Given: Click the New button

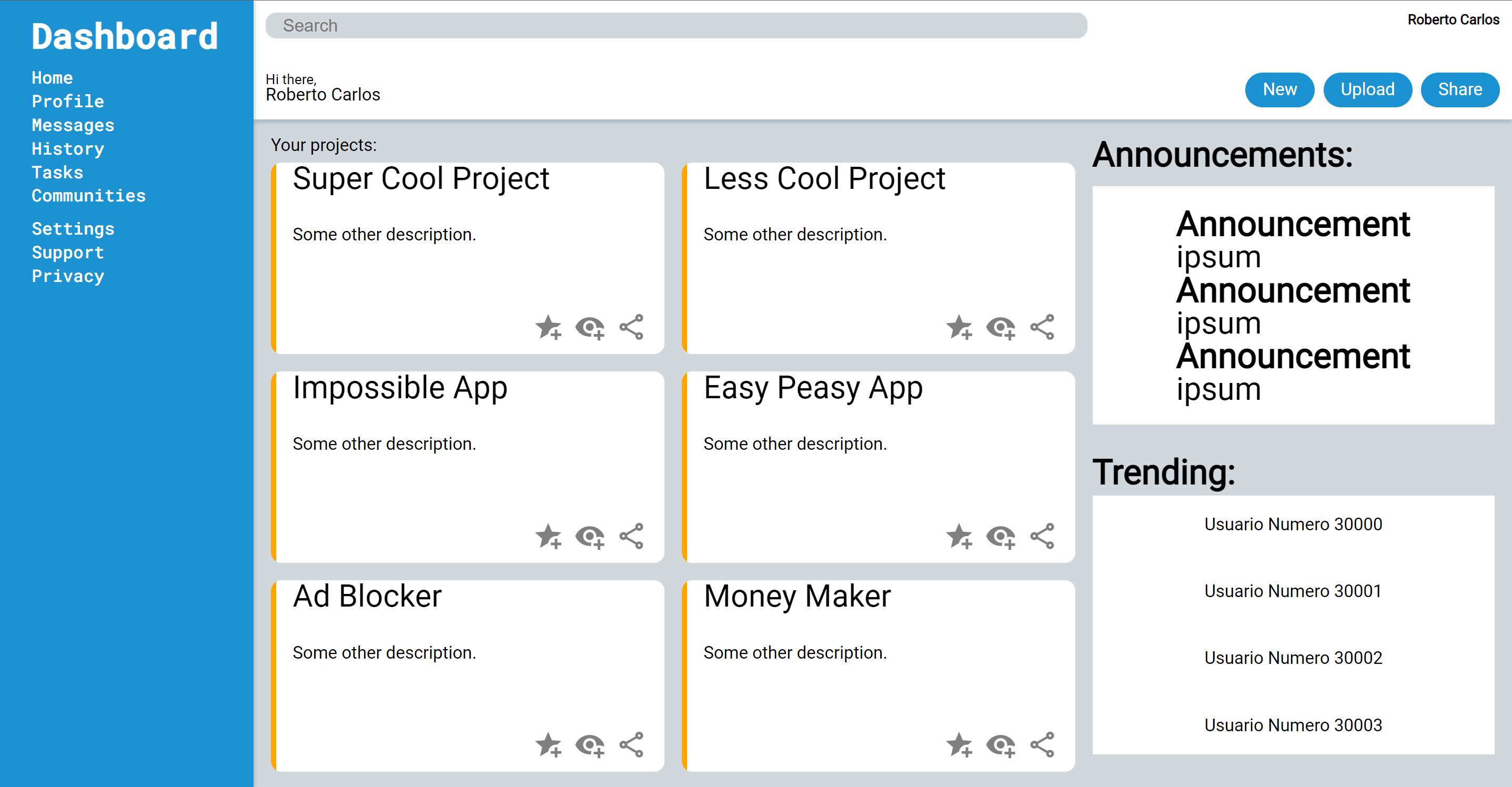Looking at the screenshot, I should [x=1279, y=89].
